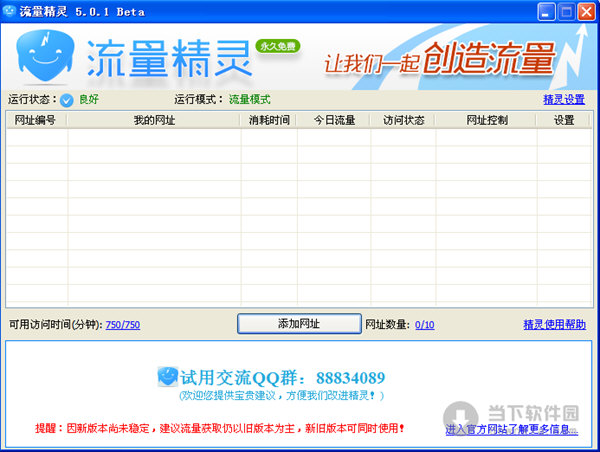The image size is (600, 452).
Task: Click the mascot icon beside QQ群 text
Action: point(167,377)
